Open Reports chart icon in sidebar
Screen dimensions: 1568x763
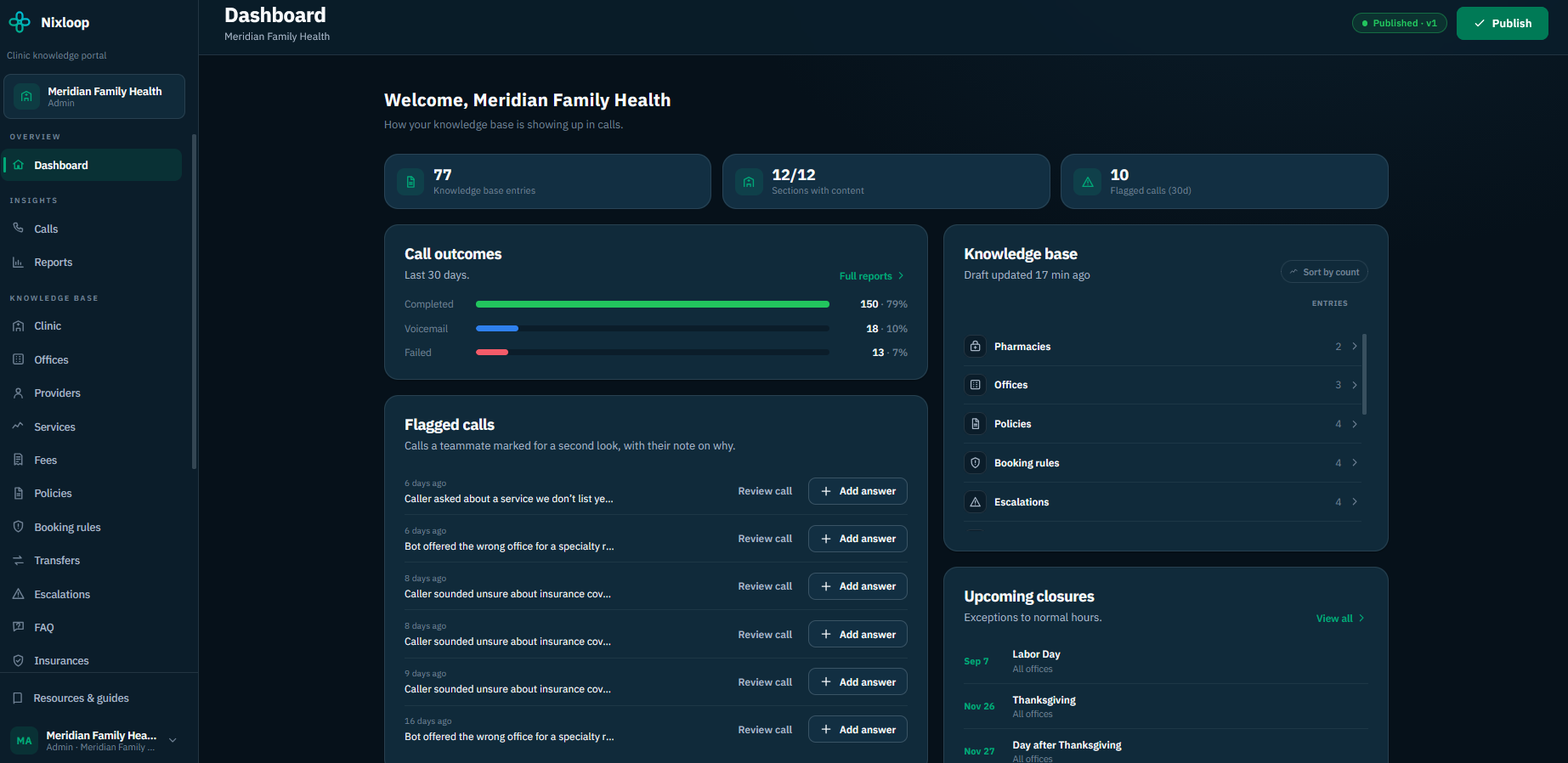point(18,263)
